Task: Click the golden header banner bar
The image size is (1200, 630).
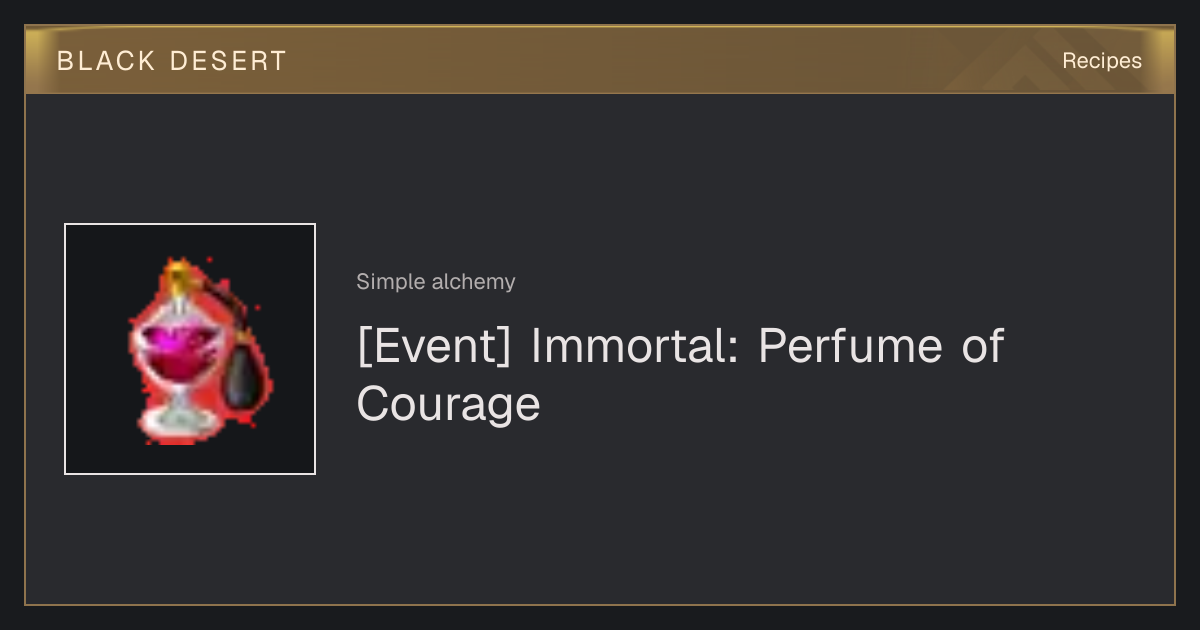Action: [x=600, y=60]
